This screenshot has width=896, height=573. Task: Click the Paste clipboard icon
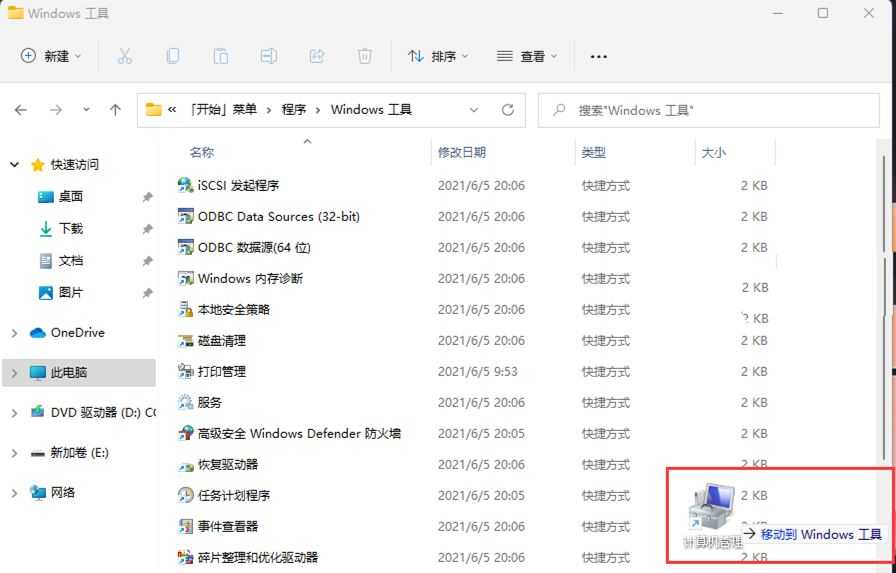(221, 56)
